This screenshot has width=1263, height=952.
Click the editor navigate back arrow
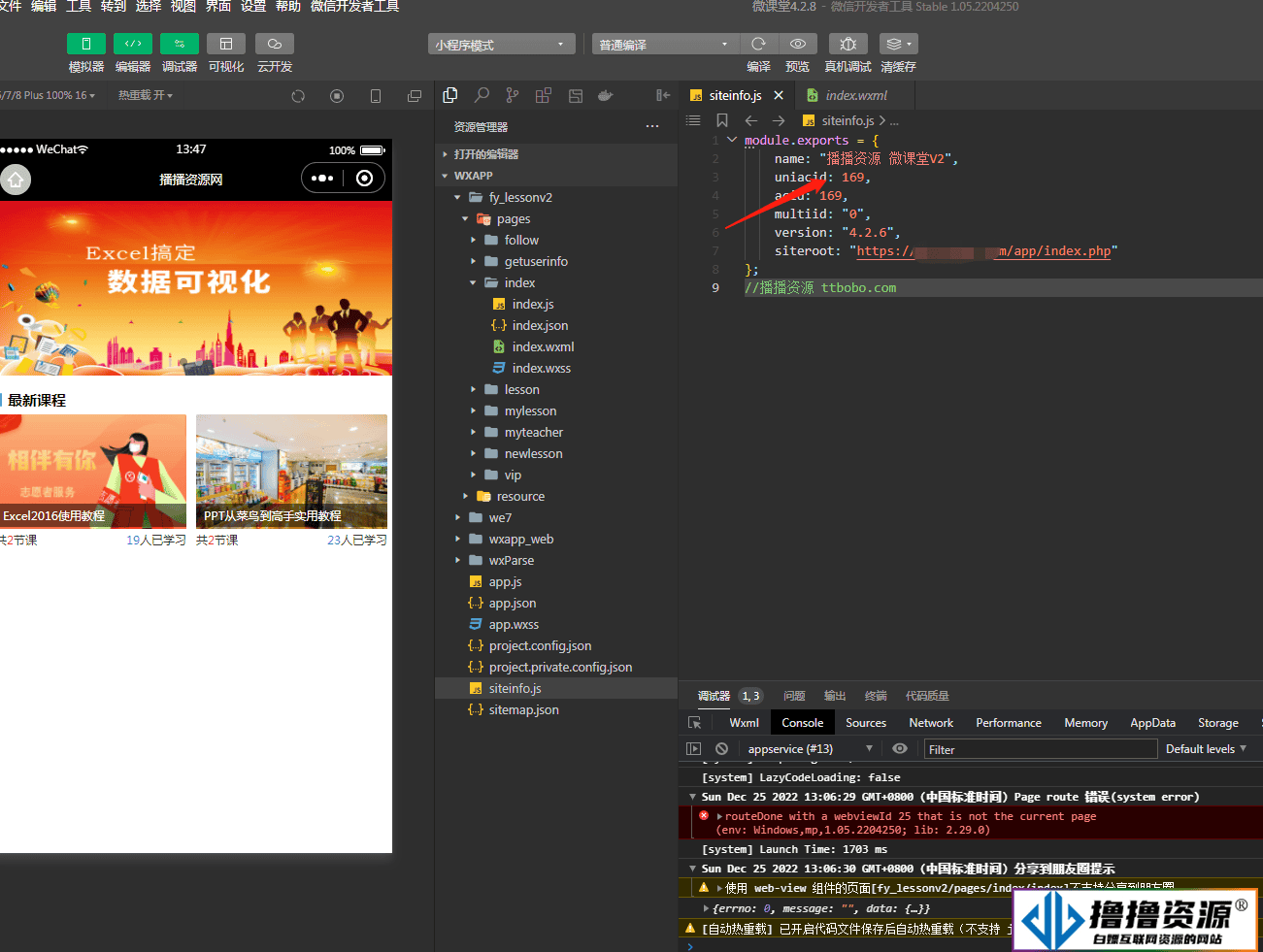tap(750, 120)
